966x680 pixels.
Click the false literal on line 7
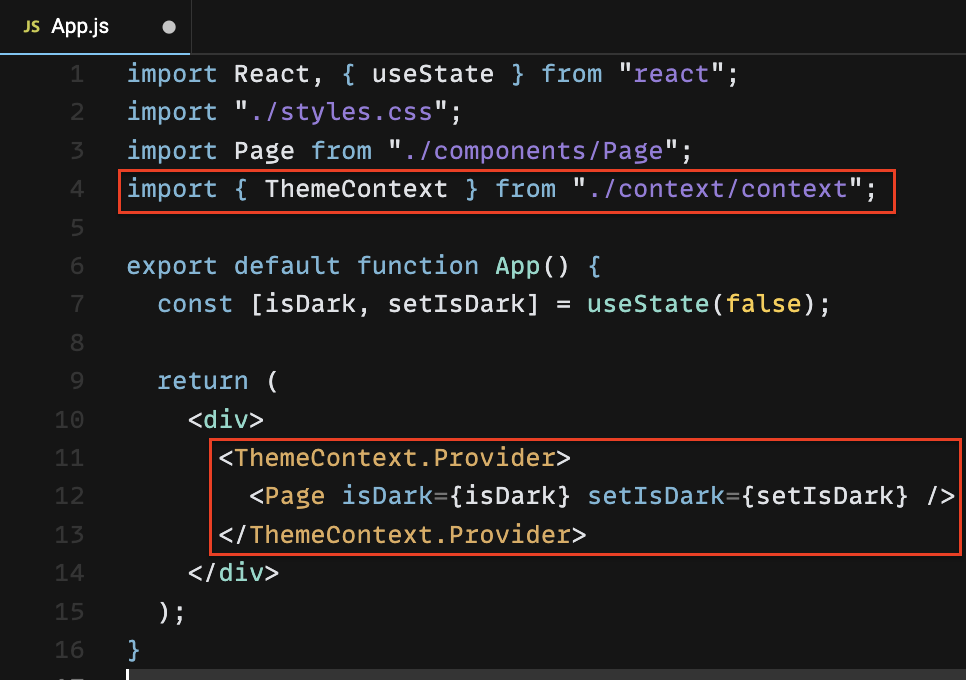point(763,304)
